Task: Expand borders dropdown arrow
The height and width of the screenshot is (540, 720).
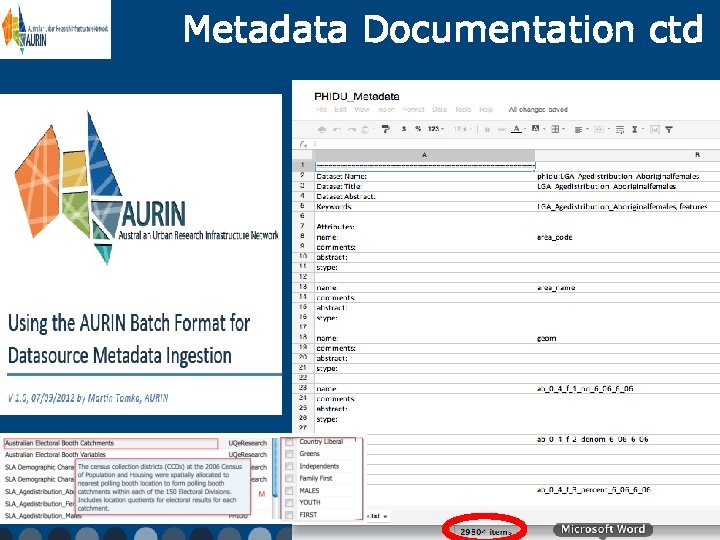Action: (563, 129)
